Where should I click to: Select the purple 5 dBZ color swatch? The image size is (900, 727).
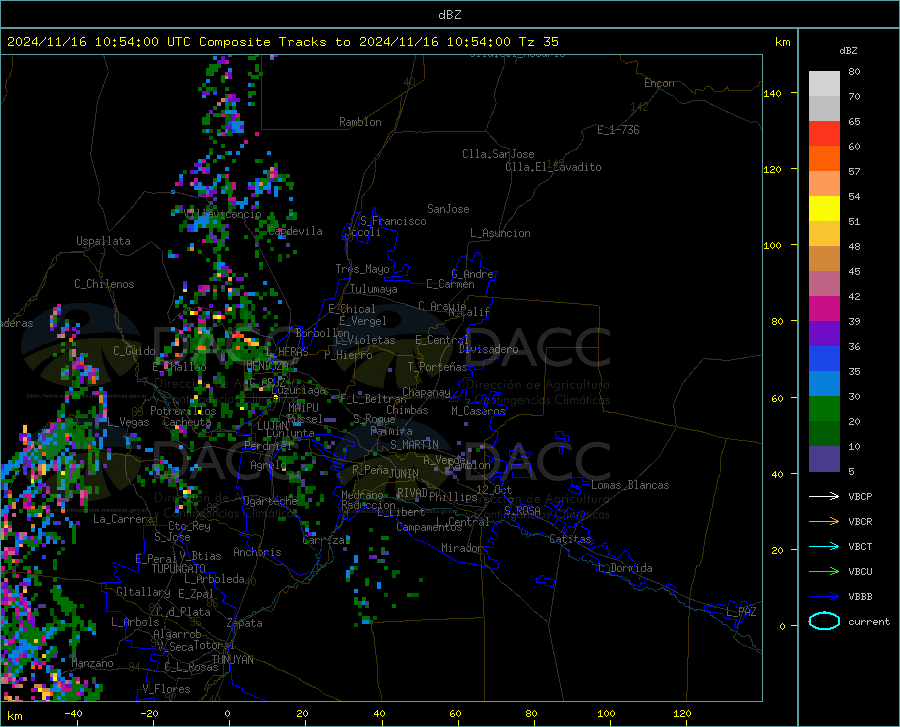click(824, 459)
